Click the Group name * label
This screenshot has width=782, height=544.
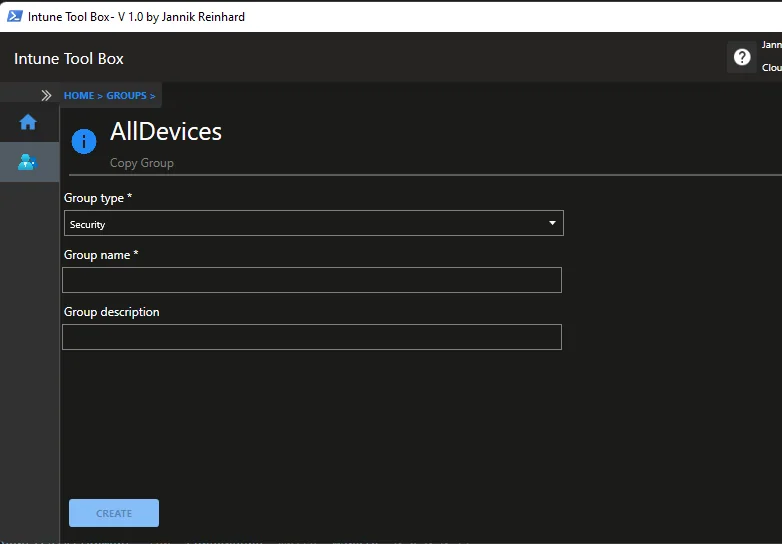click(101, 255)
